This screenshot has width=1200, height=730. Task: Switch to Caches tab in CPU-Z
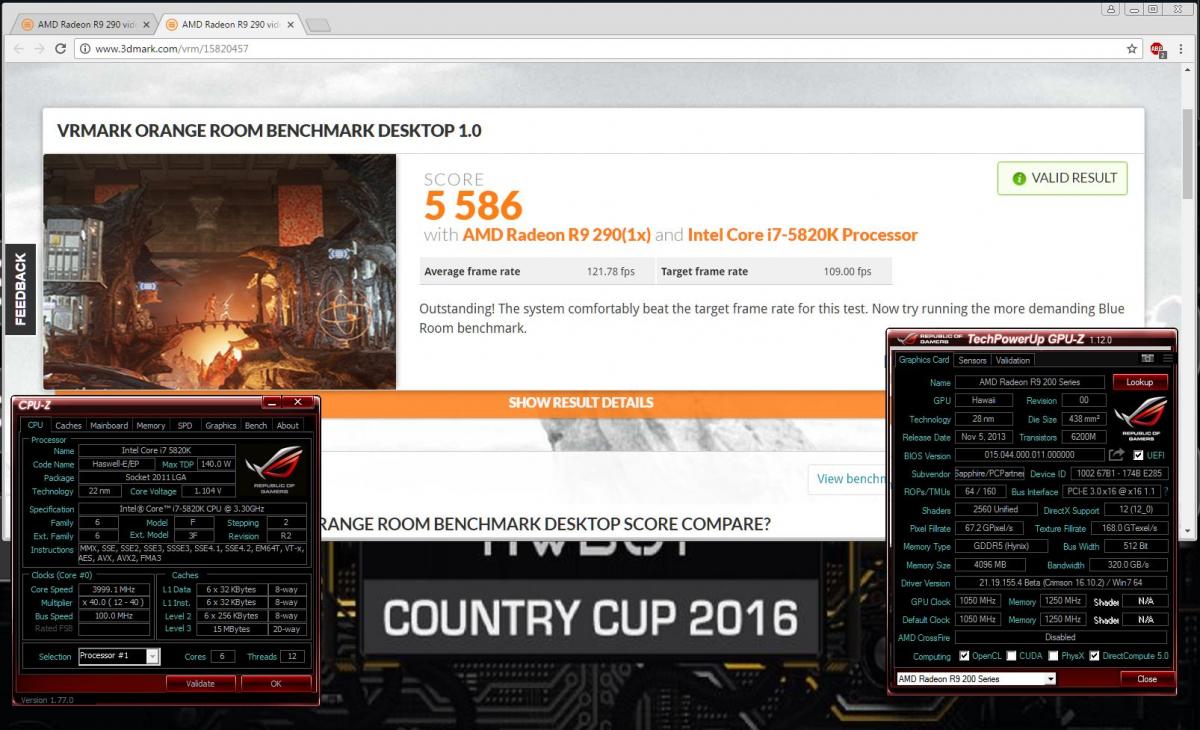(x=68, y=425)
